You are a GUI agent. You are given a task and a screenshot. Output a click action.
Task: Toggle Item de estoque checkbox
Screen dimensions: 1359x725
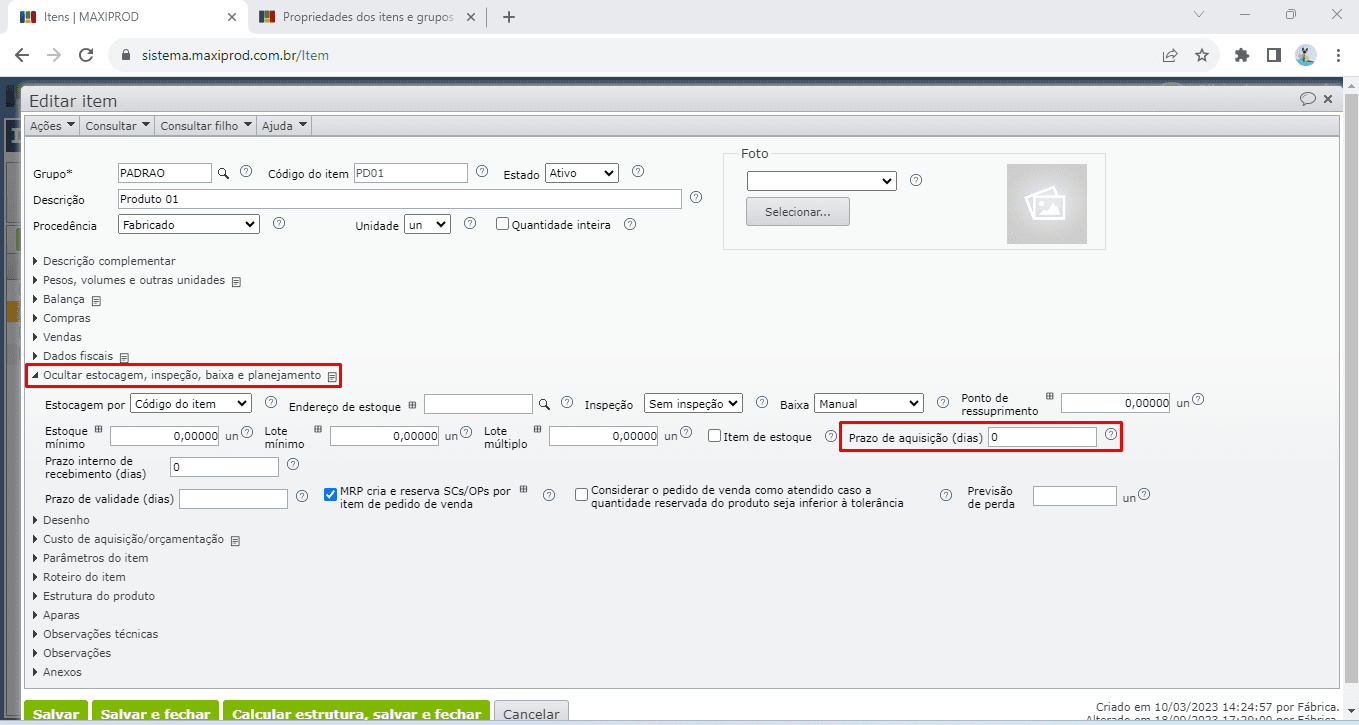click(x=714, y=436)
